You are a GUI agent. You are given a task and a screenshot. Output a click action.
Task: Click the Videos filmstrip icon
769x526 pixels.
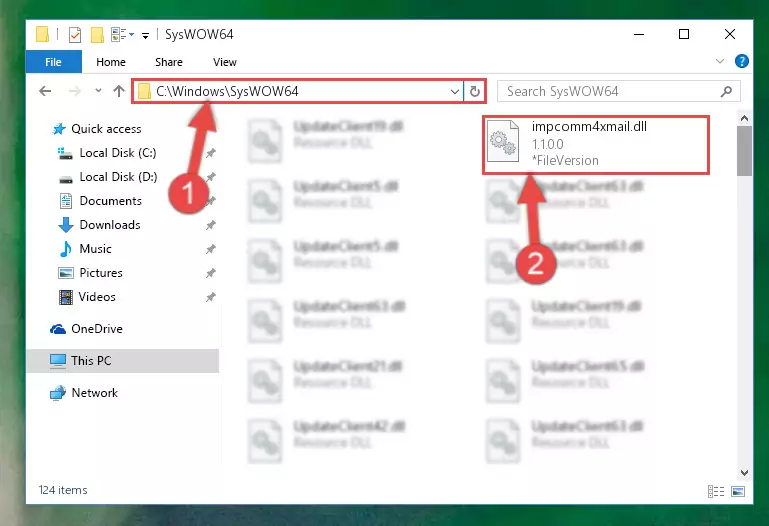coord(66,297)
